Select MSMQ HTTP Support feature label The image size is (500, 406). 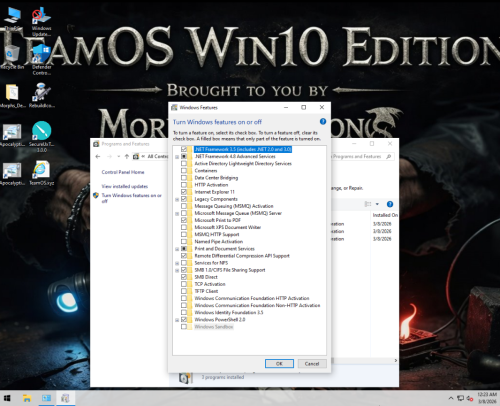[217, 234]
